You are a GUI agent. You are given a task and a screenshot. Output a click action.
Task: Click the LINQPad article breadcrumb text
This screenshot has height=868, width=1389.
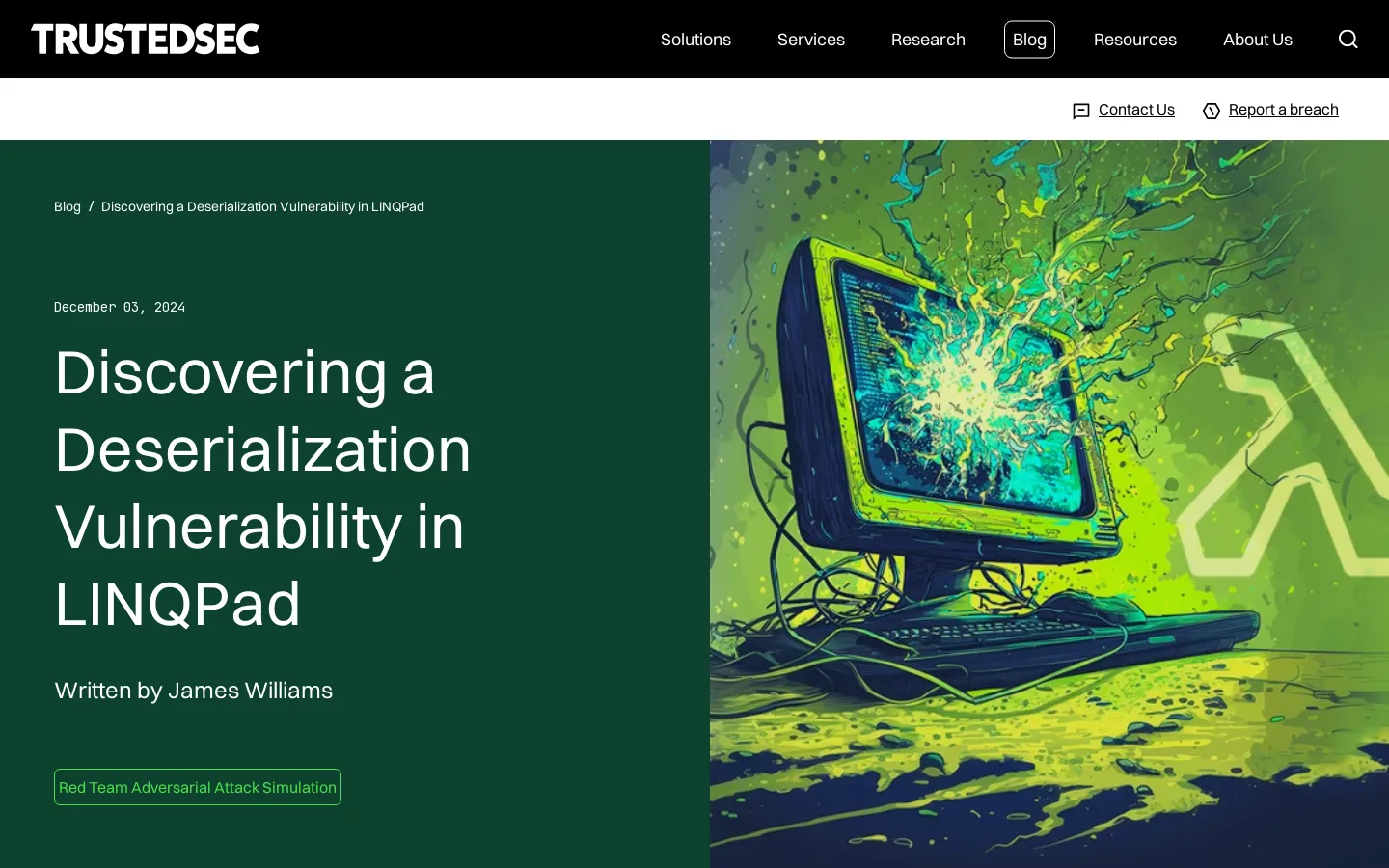point(262,206)
